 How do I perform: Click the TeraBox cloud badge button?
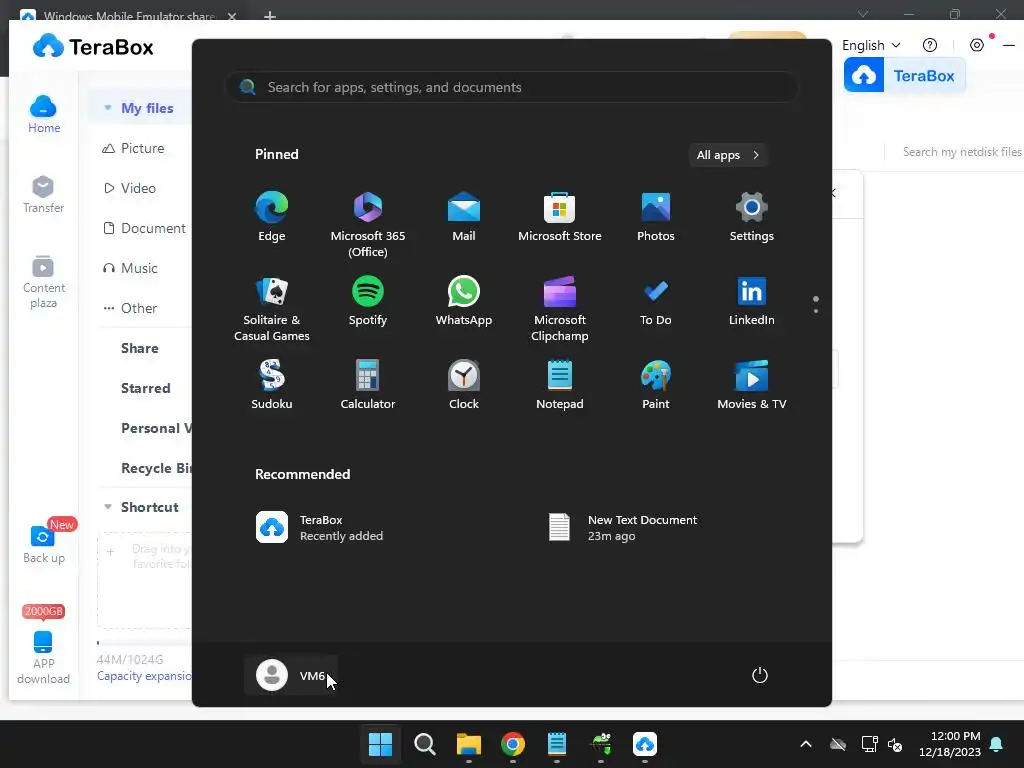point(904,76)
